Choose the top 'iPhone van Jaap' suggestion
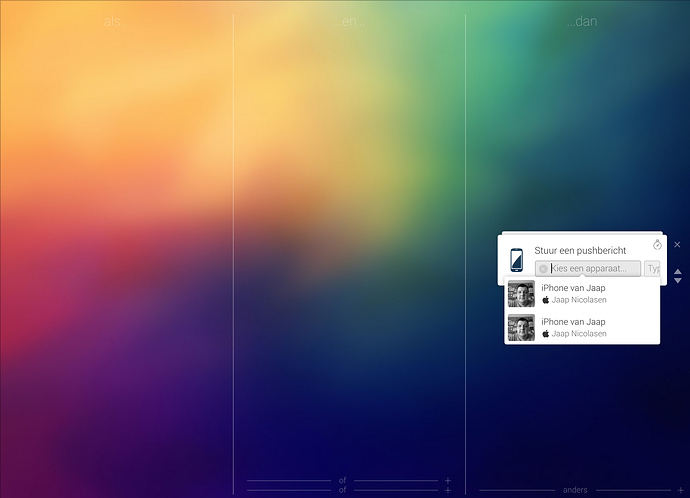Image resolution: width=690 pixels, height=498 pixels. pyautogui.click(x=582, y=293)
